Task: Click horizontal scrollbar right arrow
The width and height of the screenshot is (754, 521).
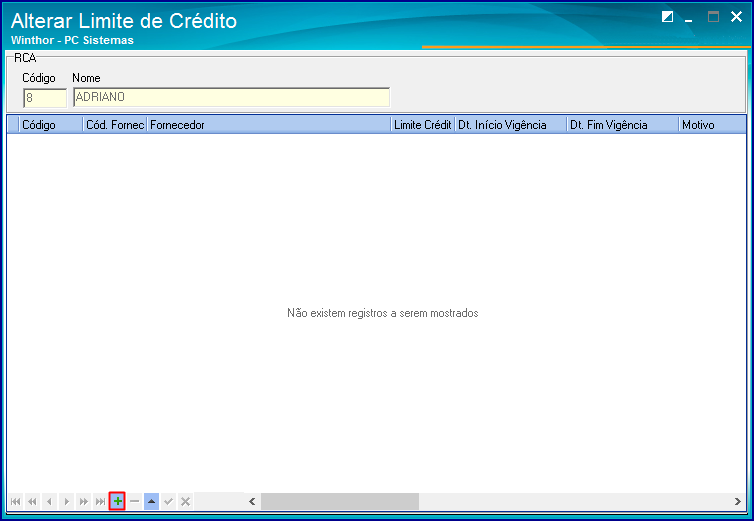Action: [x=738, y=501]
